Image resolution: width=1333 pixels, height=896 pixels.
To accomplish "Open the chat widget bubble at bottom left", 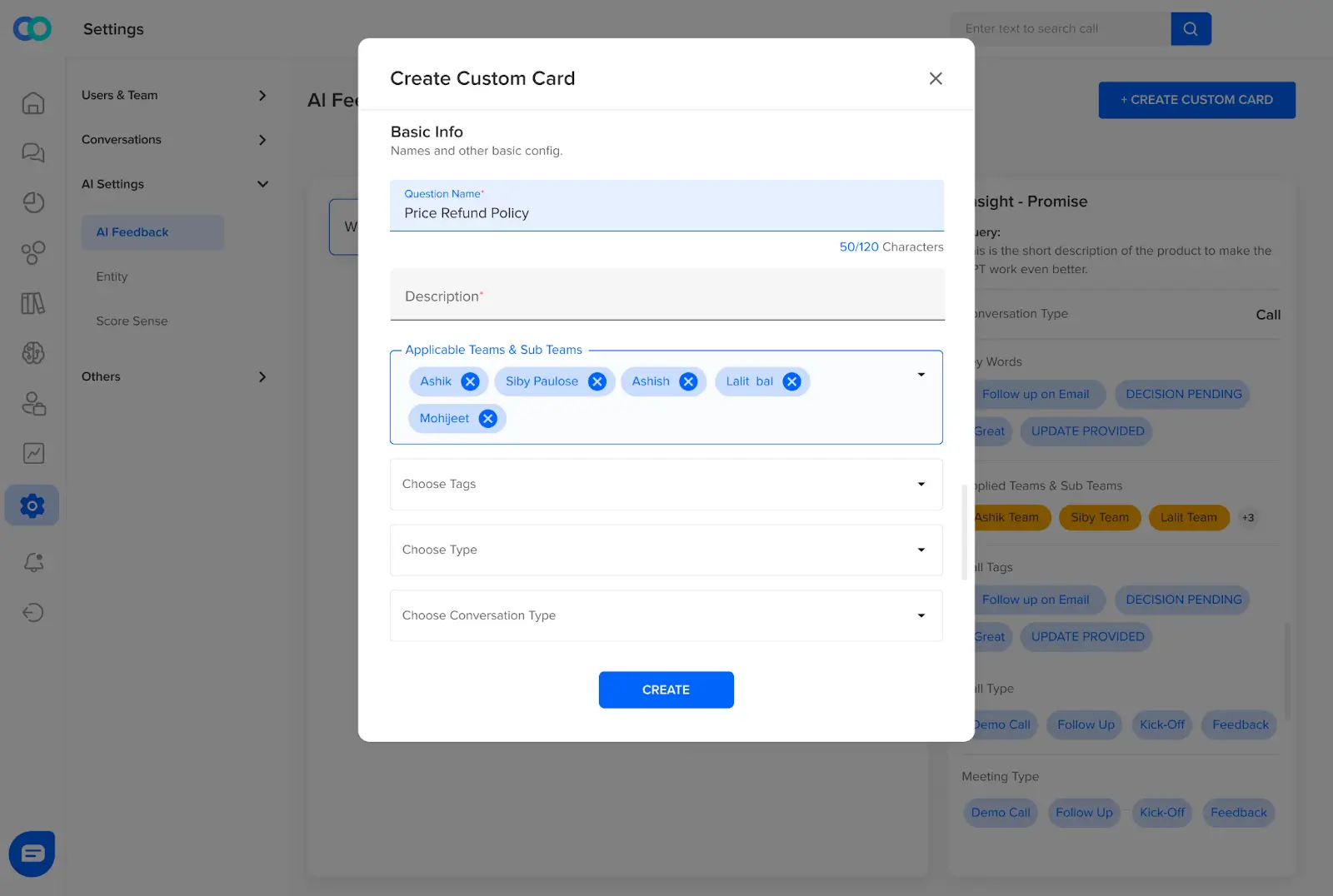I will [32, 853].
